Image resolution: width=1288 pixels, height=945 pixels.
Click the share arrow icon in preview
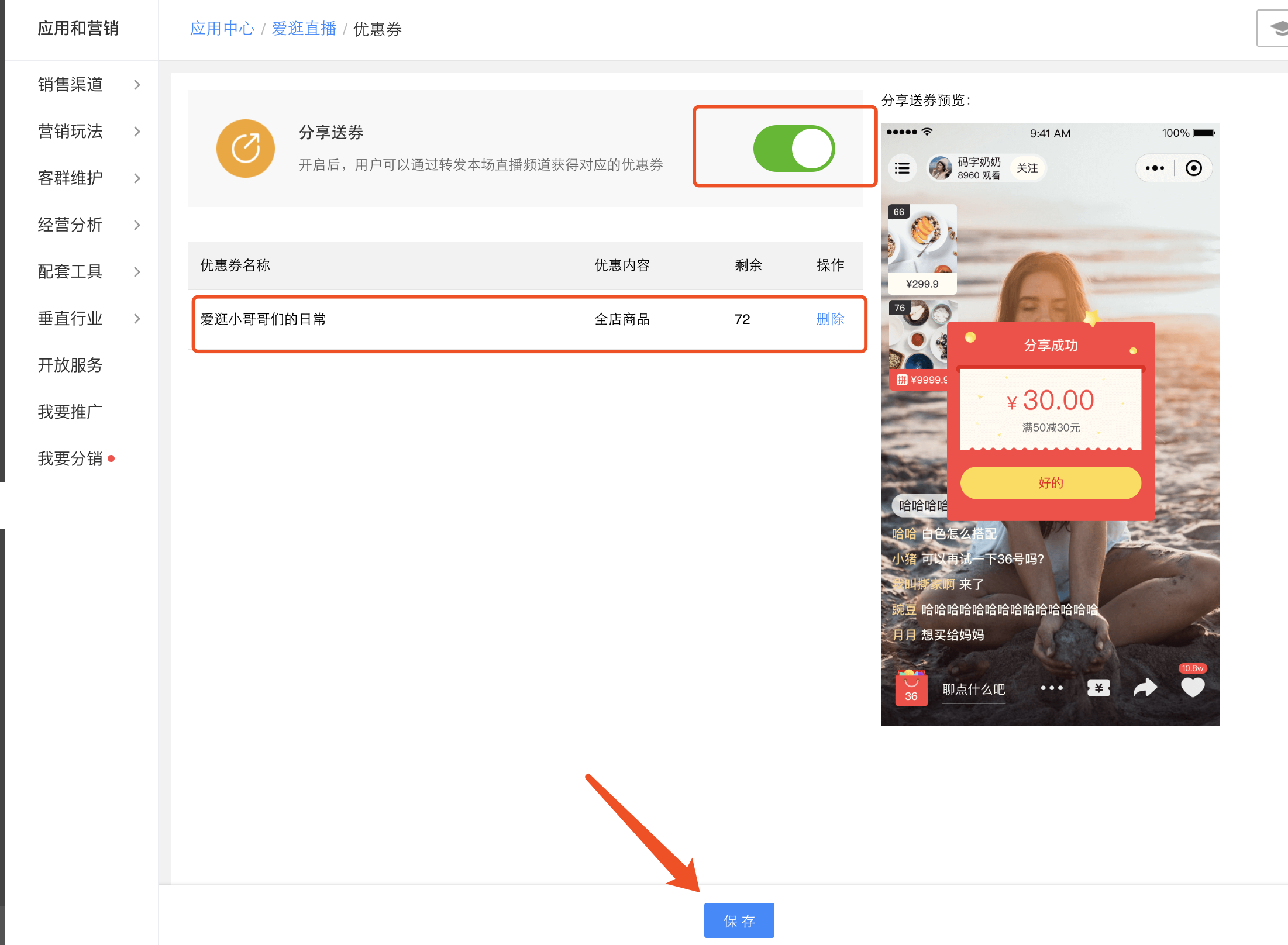point(1145,688)
